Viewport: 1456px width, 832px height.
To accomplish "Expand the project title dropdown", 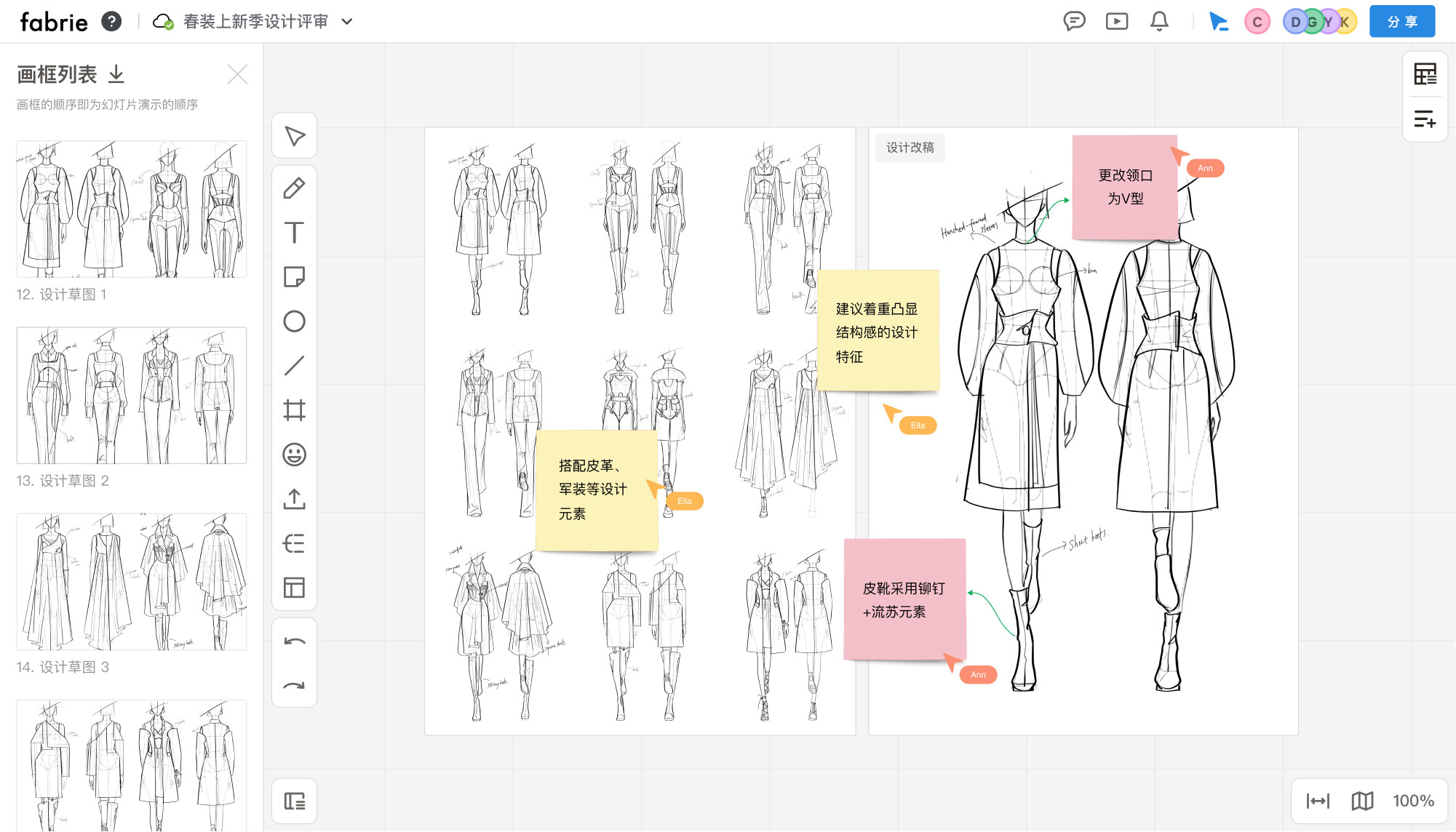I will tap(347, 22).
